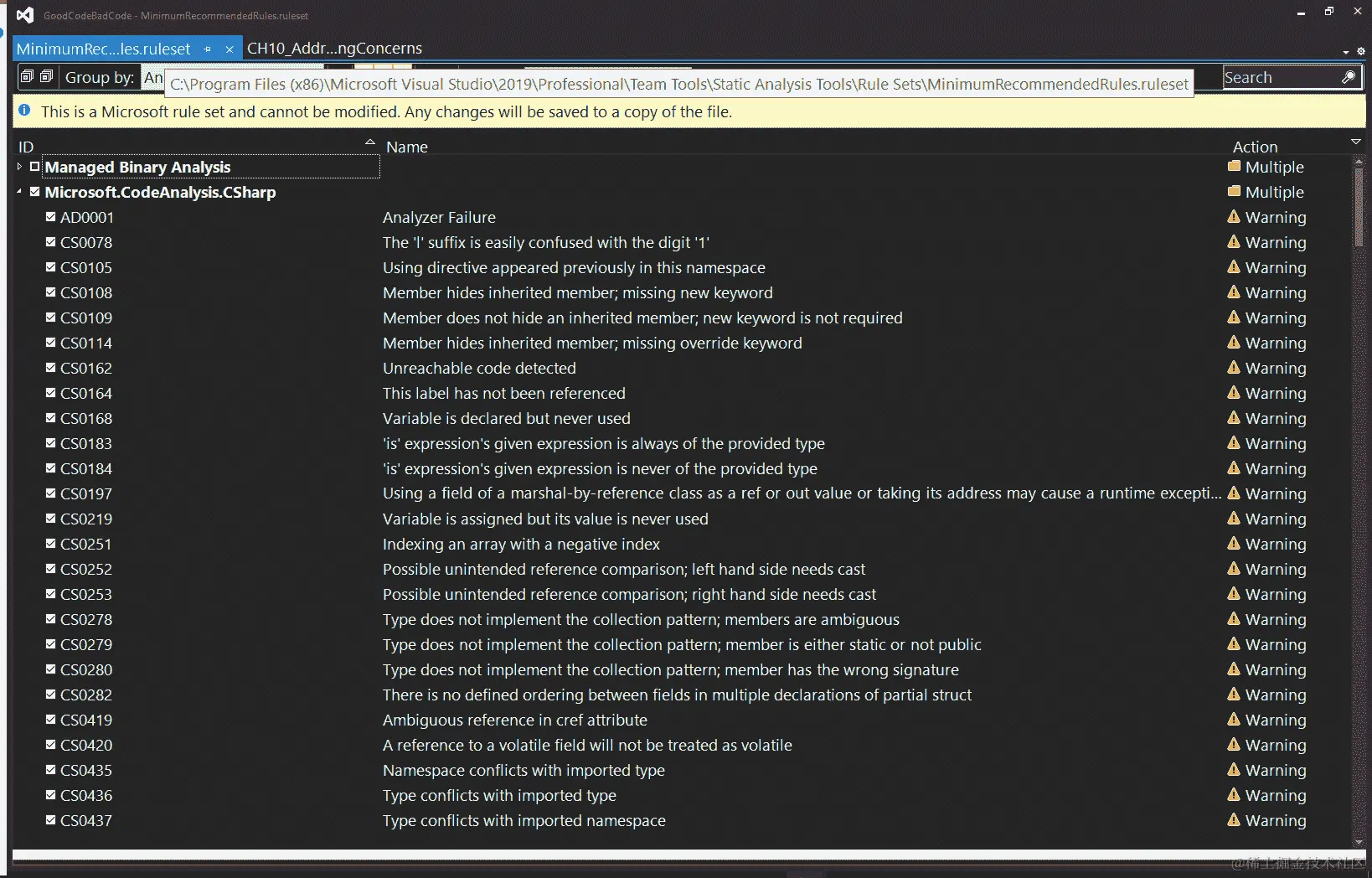1372x878 pixels.
Task: Open the Action cell for rule CS0282
Action: pyautogui.click(x=1267, y=695)
